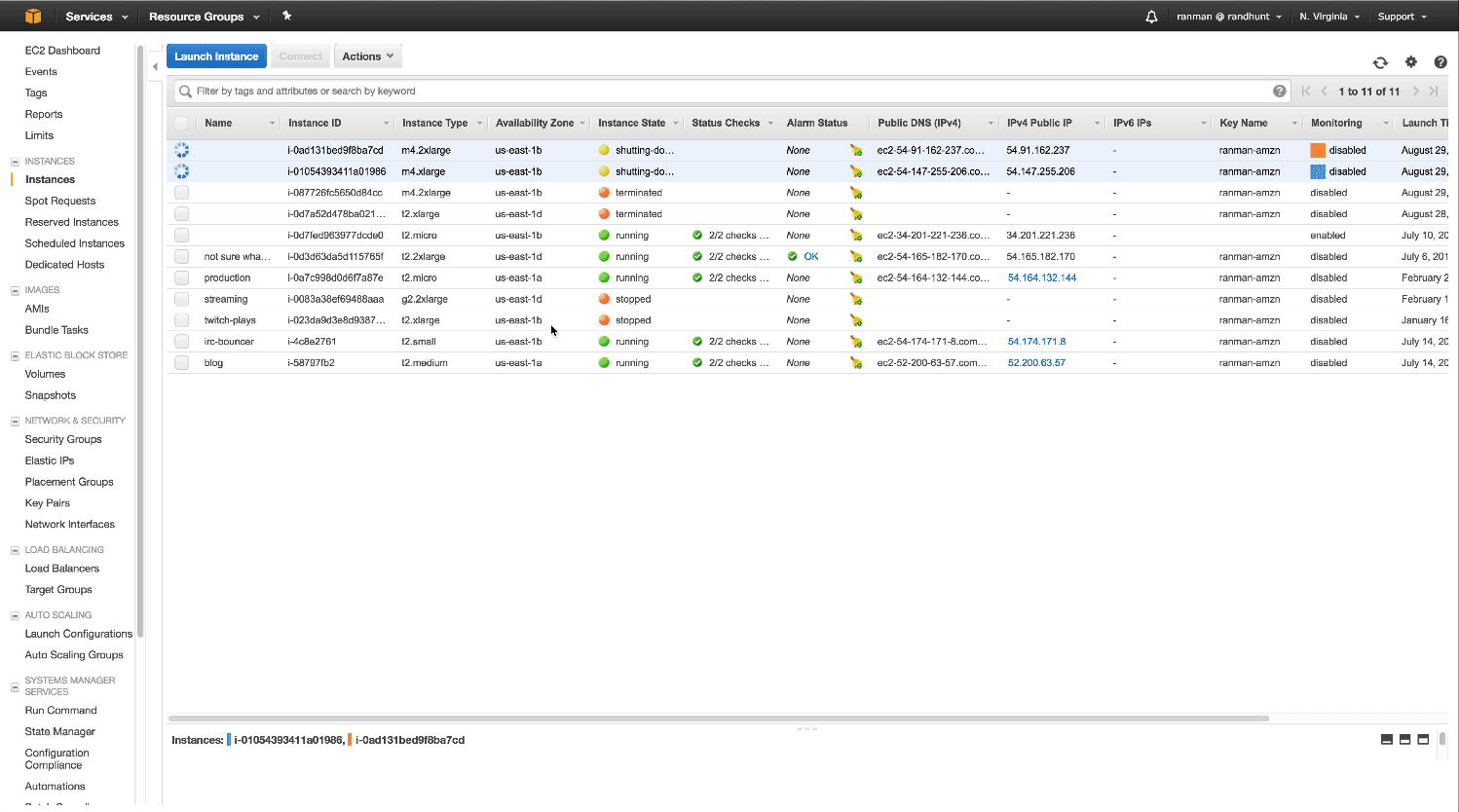The image size is (1459, 812).
Task: Open the N. Virginia region selector
Action: coord(1329,17)
